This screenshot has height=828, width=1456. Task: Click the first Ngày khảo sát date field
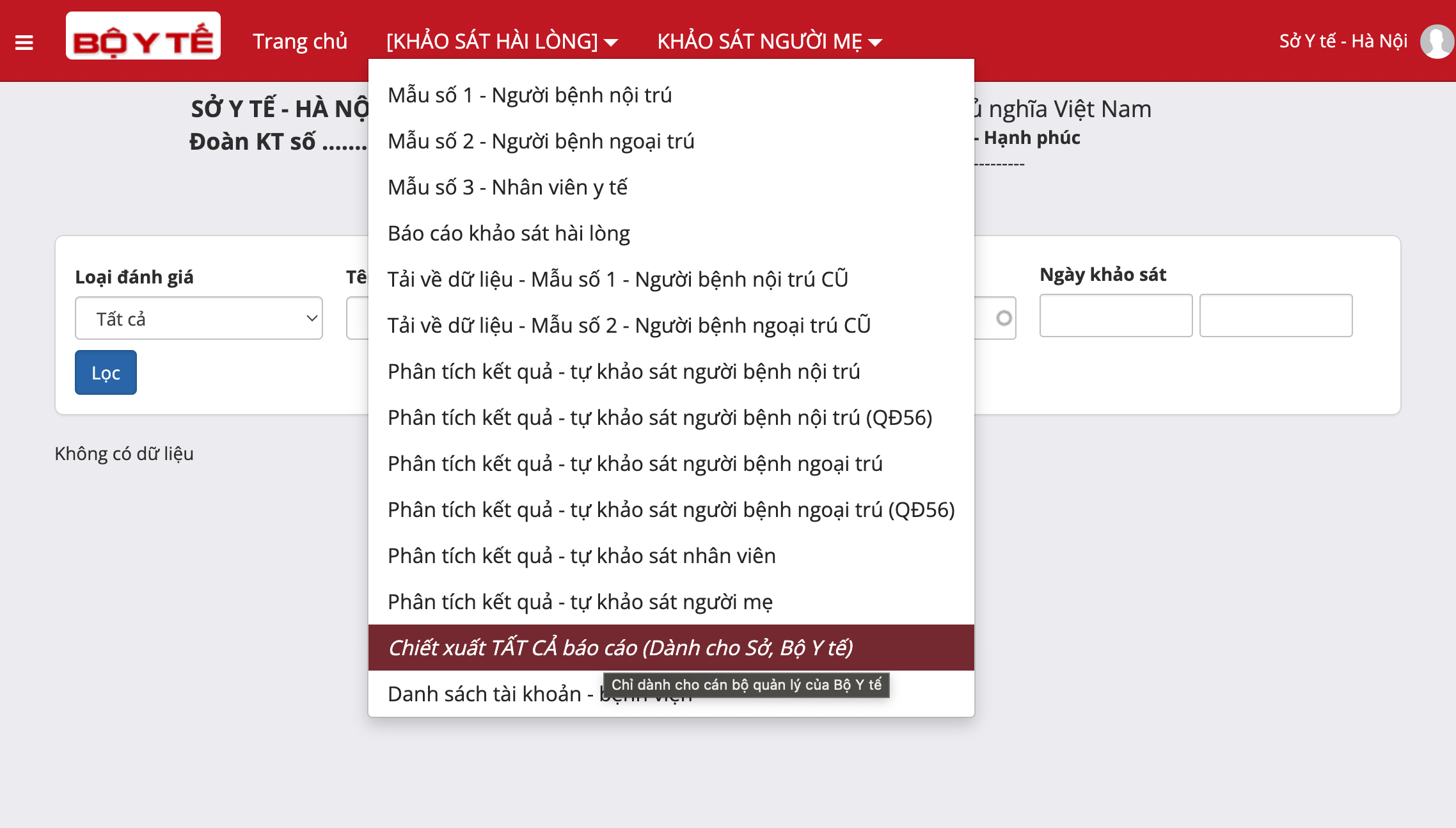1116,315
